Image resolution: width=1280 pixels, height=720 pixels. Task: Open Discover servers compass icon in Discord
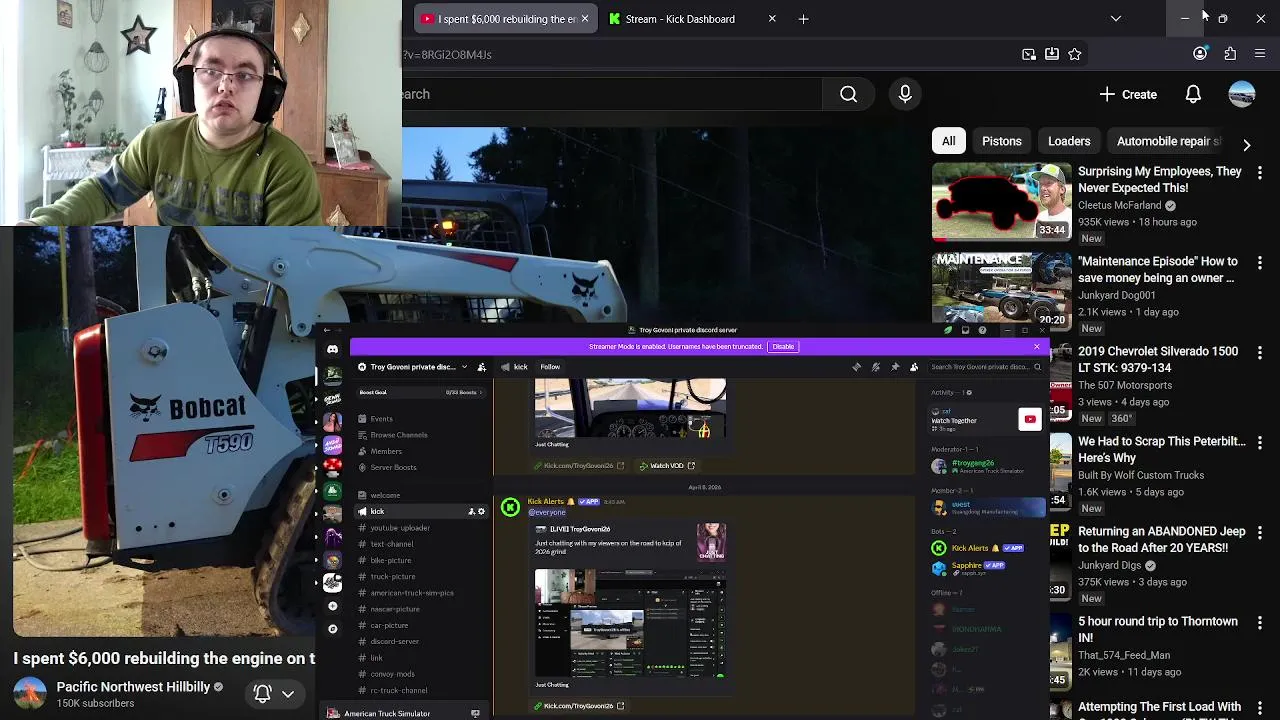pyautogui.click(x=333, y=629)
